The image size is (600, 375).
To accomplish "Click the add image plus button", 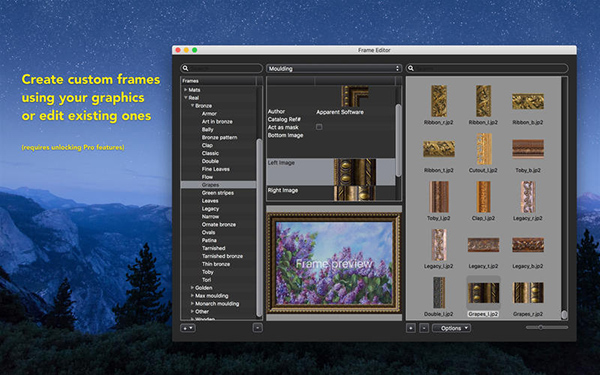I will [x=411, y=328].
